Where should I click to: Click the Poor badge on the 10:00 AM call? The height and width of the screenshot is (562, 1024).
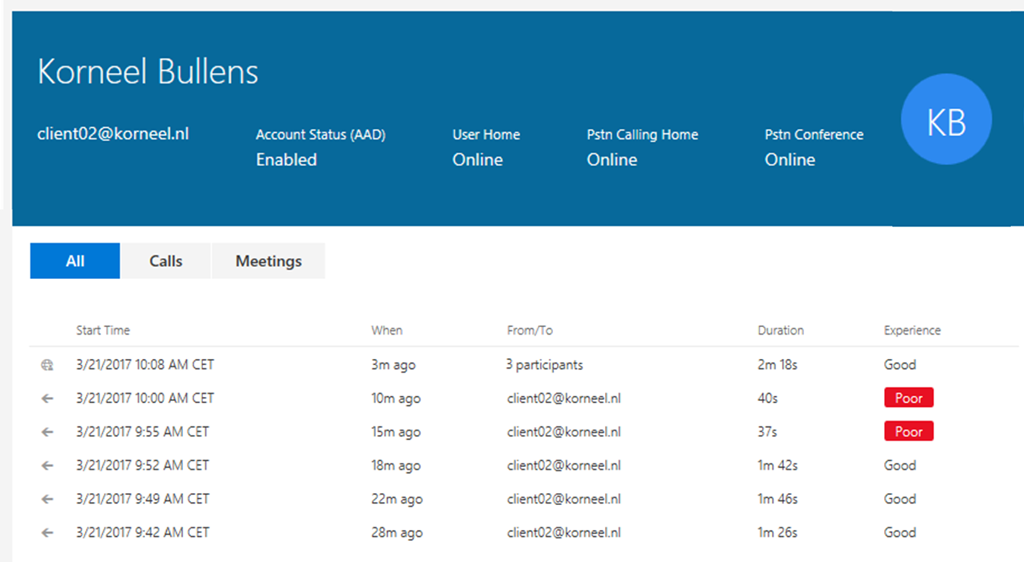click(x=908, y=398)
